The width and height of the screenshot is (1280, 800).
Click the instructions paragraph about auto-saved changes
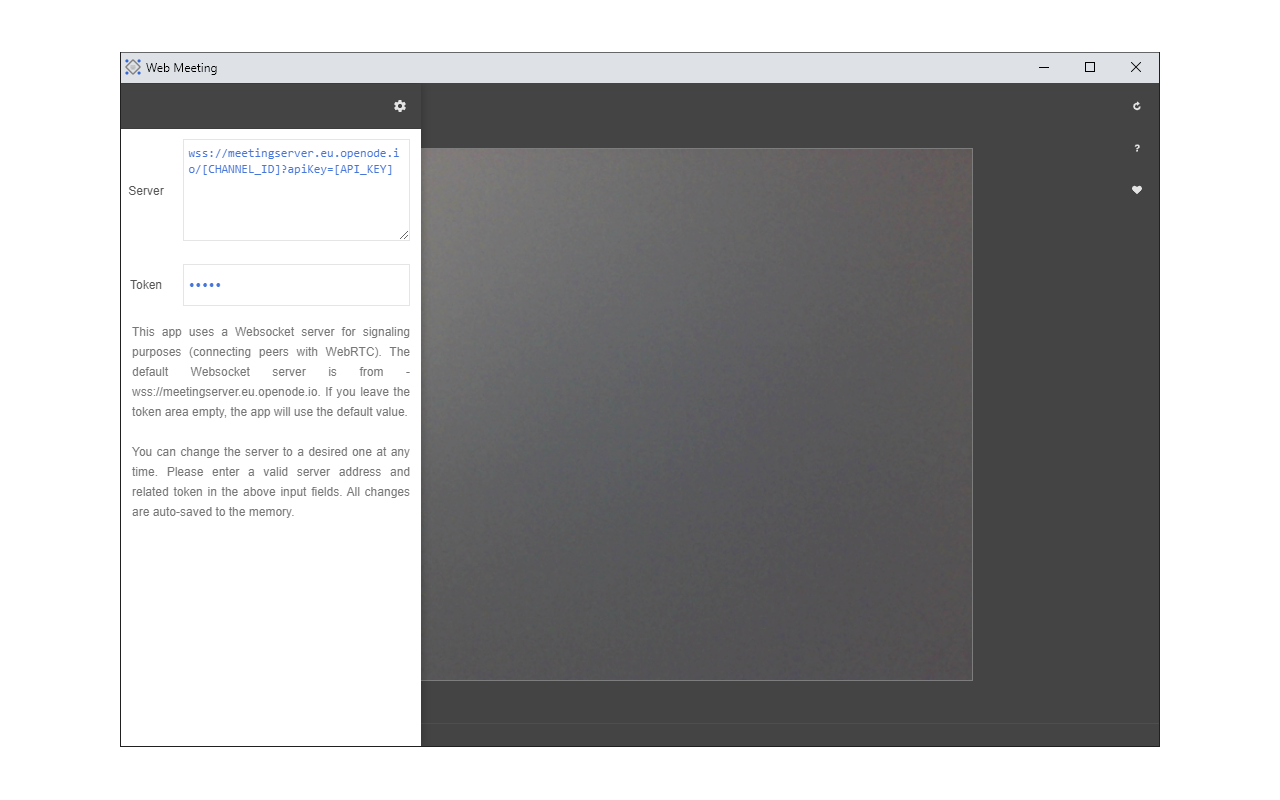tap(270, 481)
